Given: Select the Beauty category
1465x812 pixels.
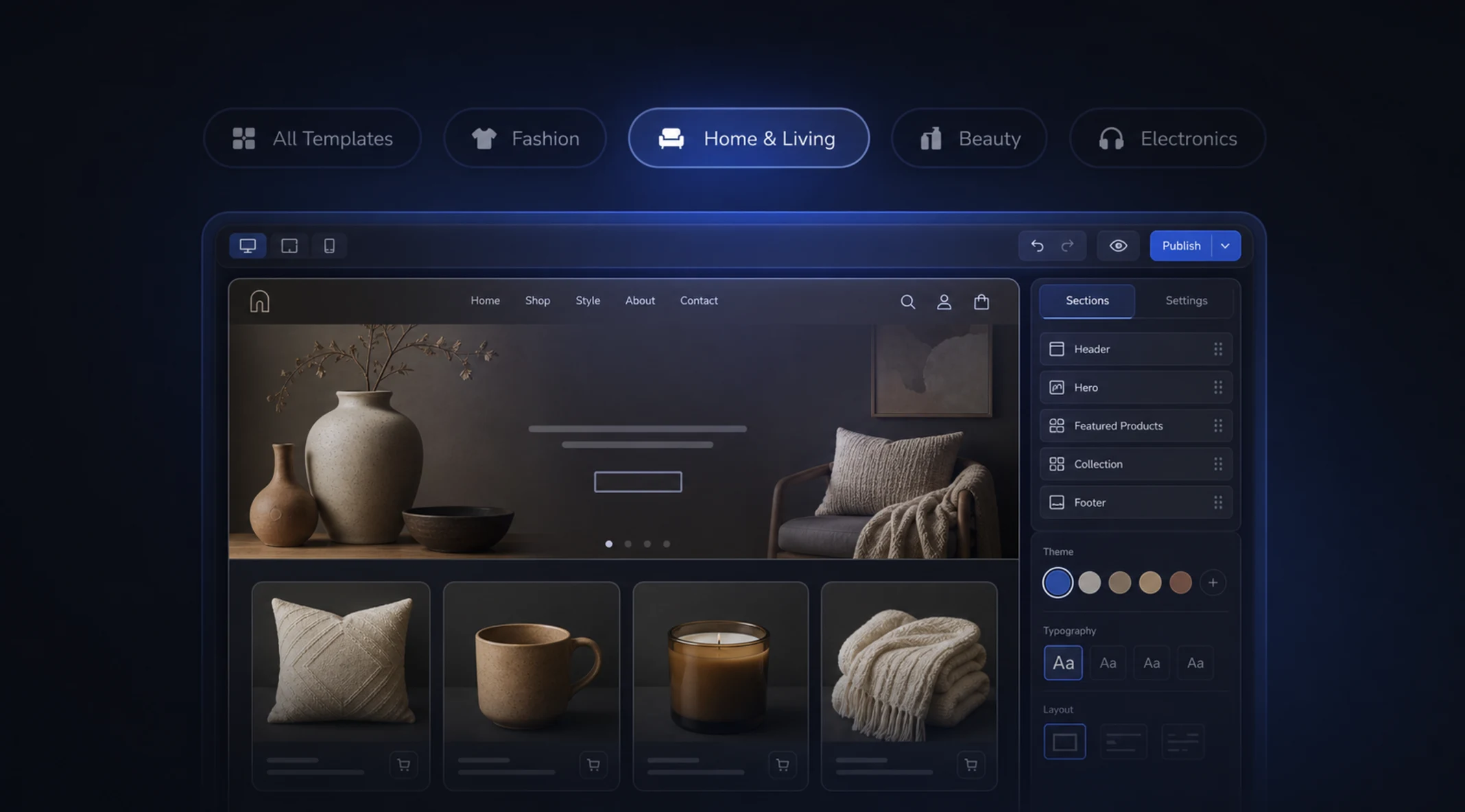Looking at the screenshot, I should pos(969,138).
